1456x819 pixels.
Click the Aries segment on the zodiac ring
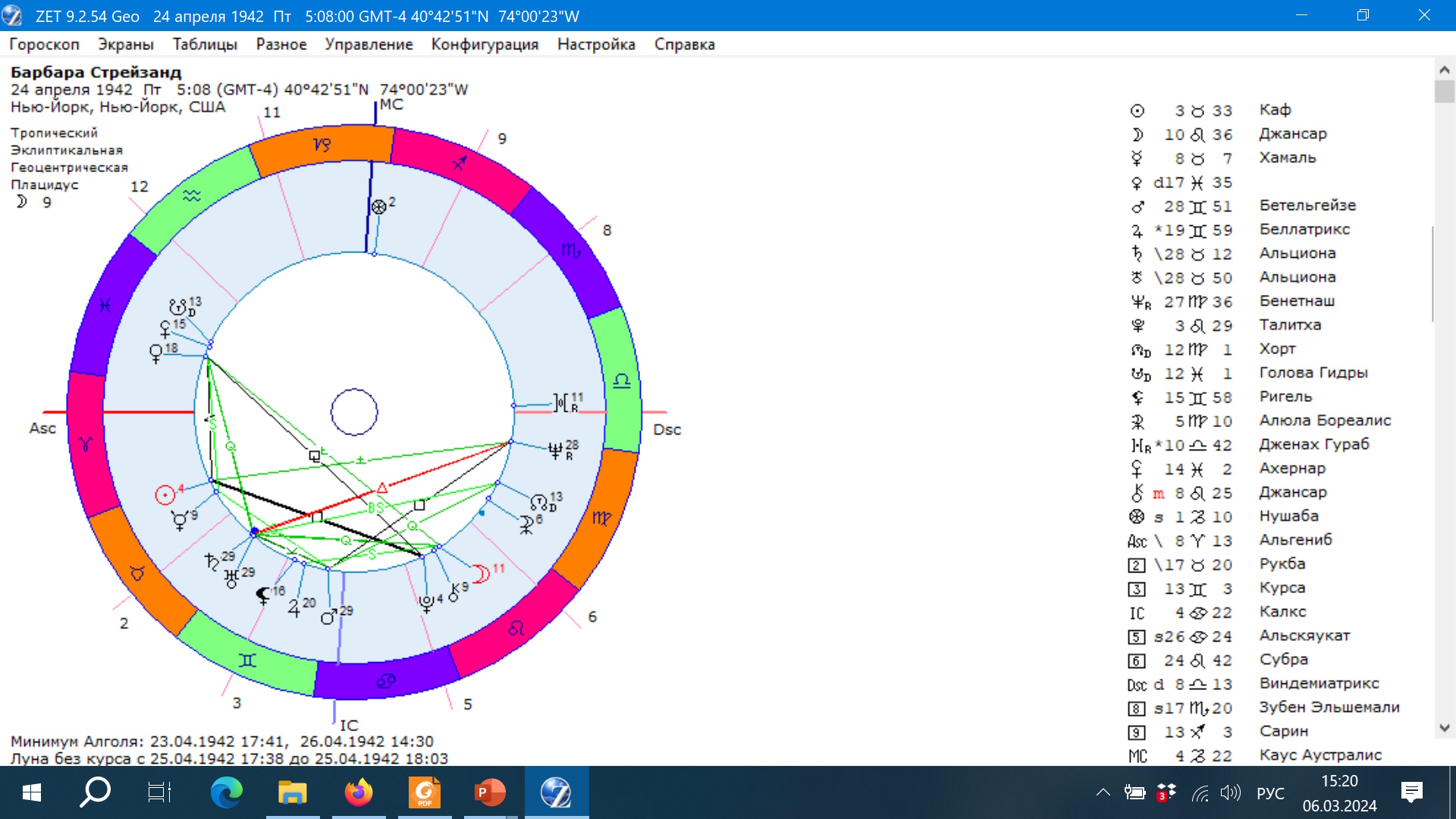pos(86,444)
